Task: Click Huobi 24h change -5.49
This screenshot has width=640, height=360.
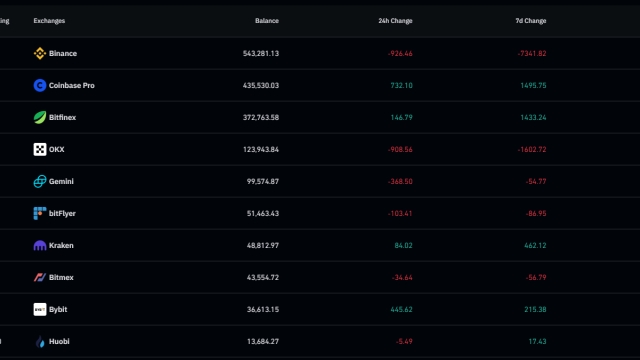Action: click(404, 341)
